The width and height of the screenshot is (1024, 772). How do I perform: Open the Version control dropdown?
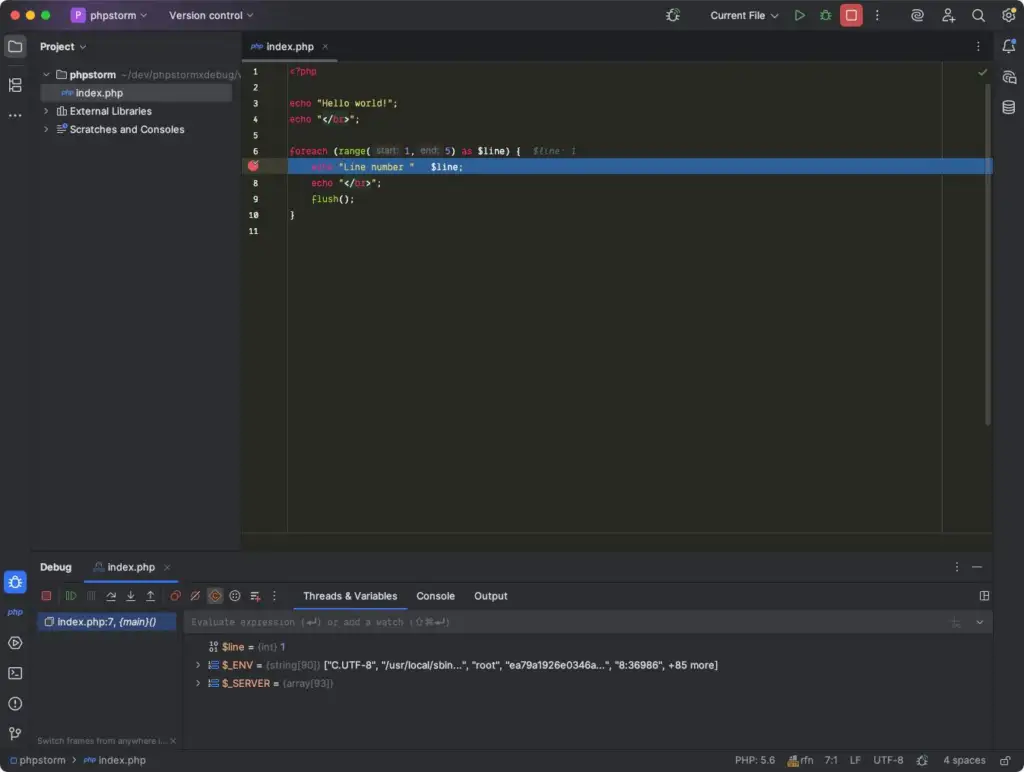[x=211, y=15]
